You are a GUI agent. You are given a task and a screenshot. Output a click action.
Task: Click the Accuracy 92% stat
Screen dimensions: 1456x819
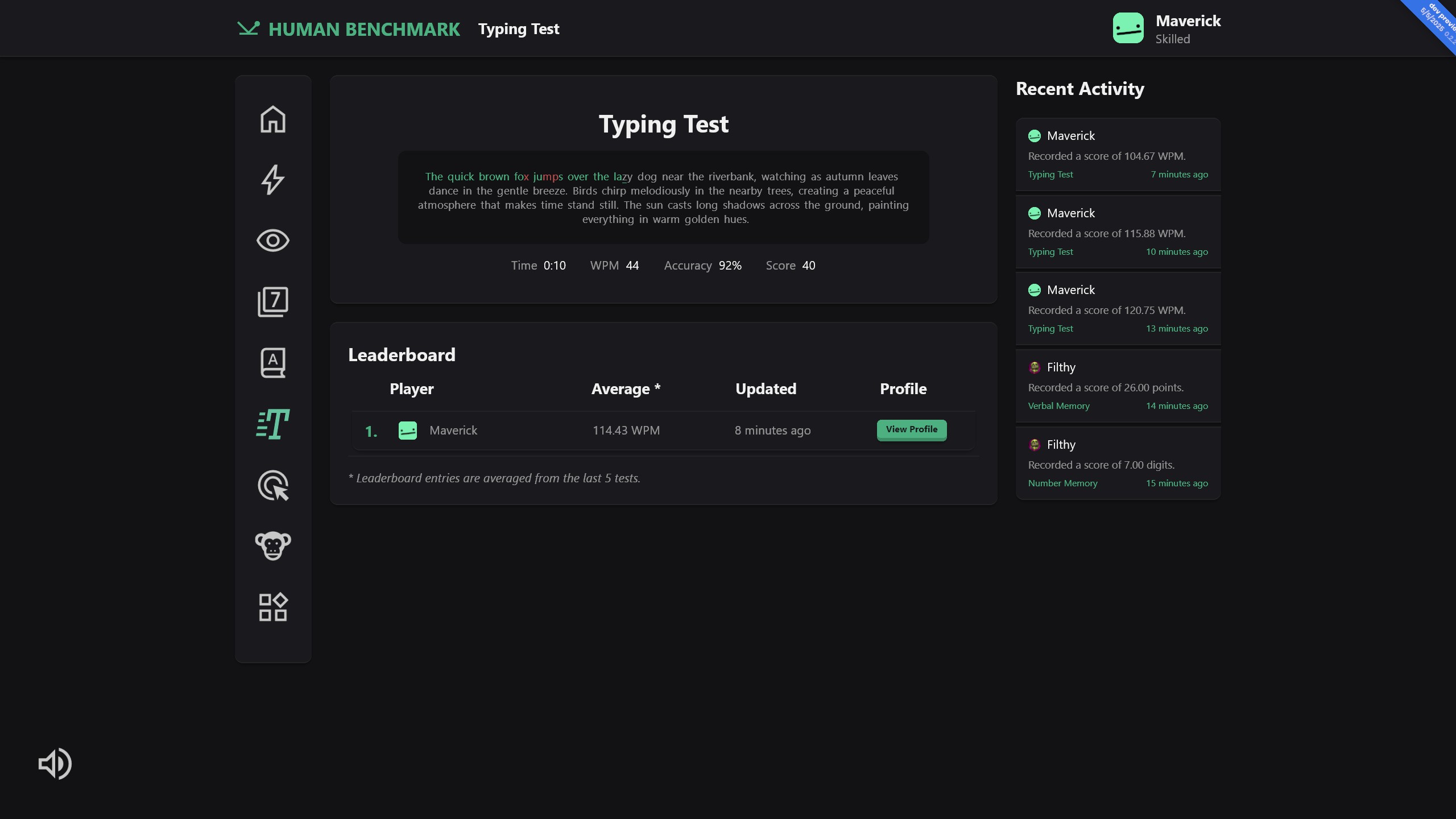click(x=702, y=266)
